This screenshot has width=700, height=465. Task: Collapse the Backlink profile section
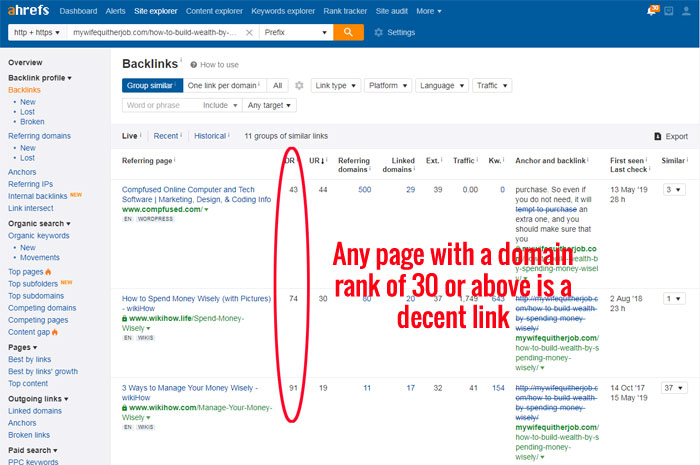click(40, 78)
